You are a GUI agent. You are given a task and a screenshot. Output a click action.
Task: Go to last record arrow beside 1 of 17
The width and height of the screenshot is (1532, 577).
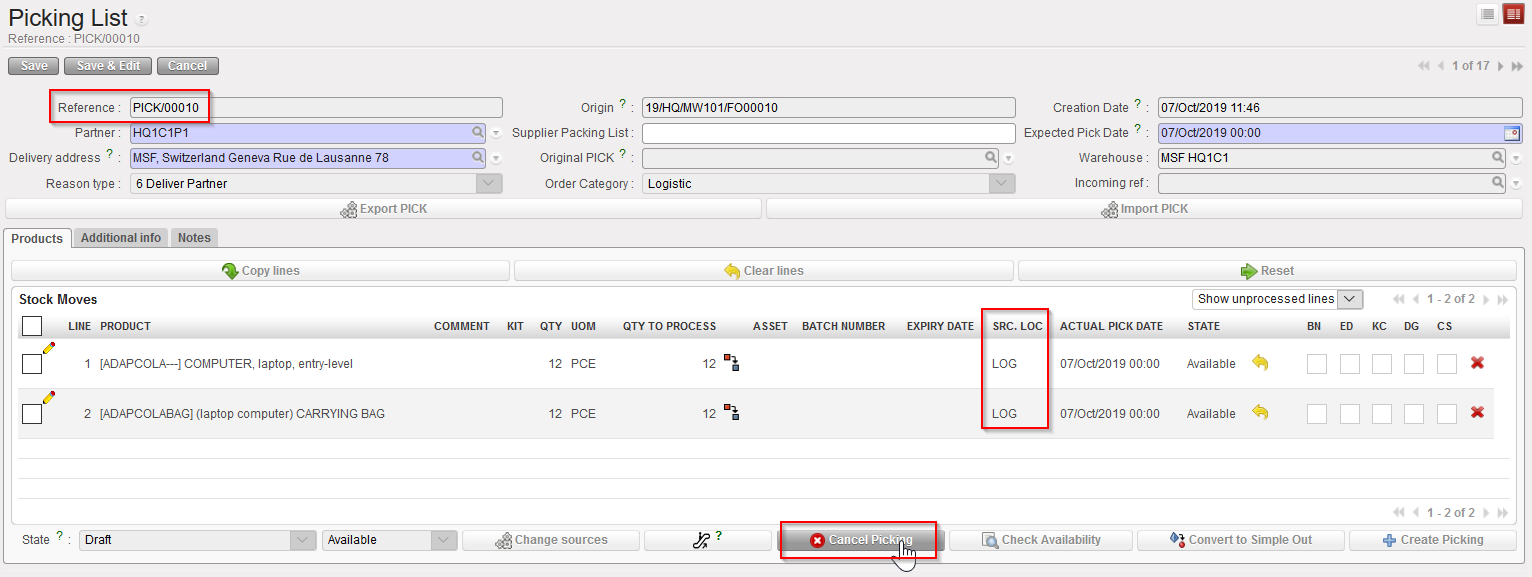click(1517, 66)
